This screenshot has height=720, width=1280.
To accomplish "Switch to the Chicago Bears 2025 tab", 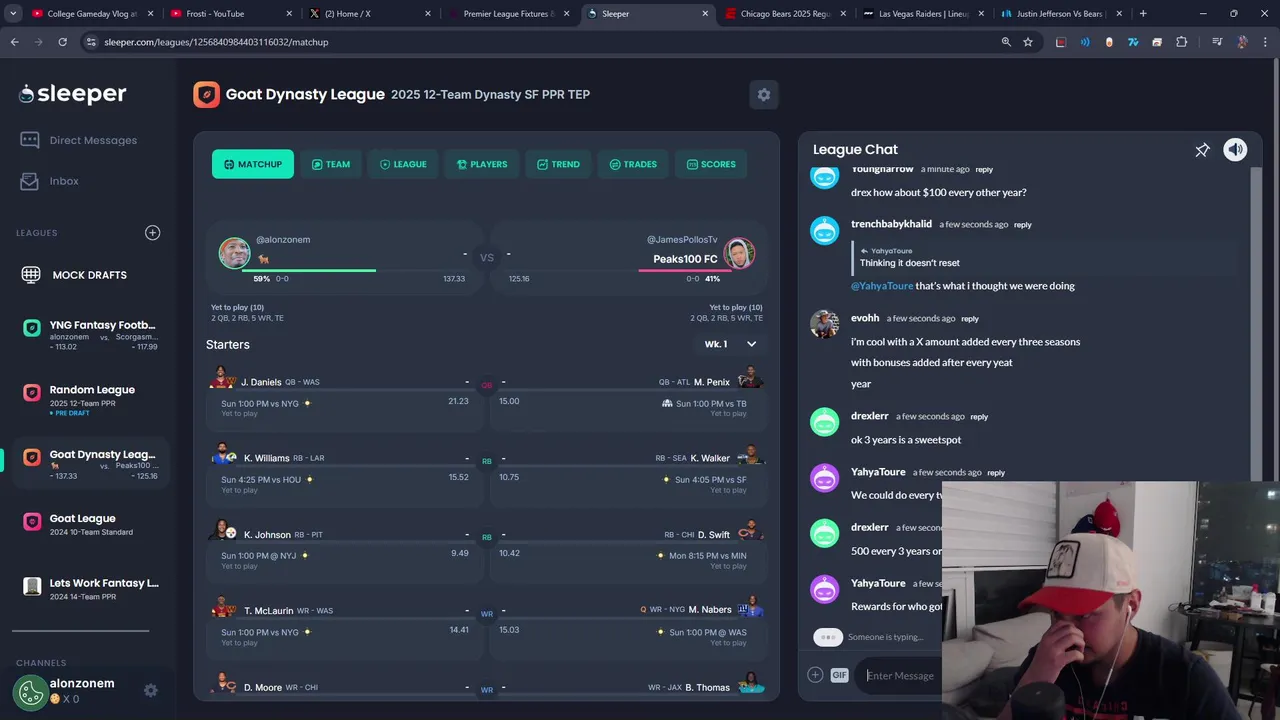I will click(x=788, y=14).
